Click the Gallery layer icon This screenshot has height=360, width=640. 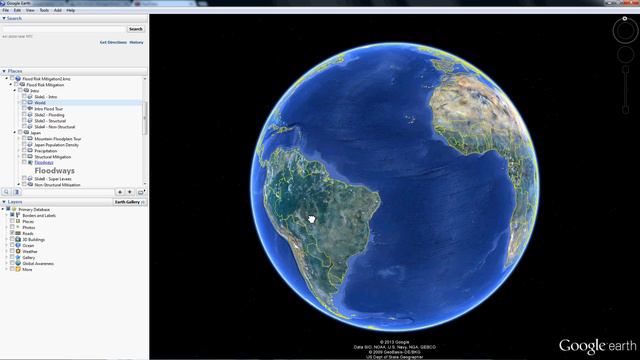pos(18,257)
